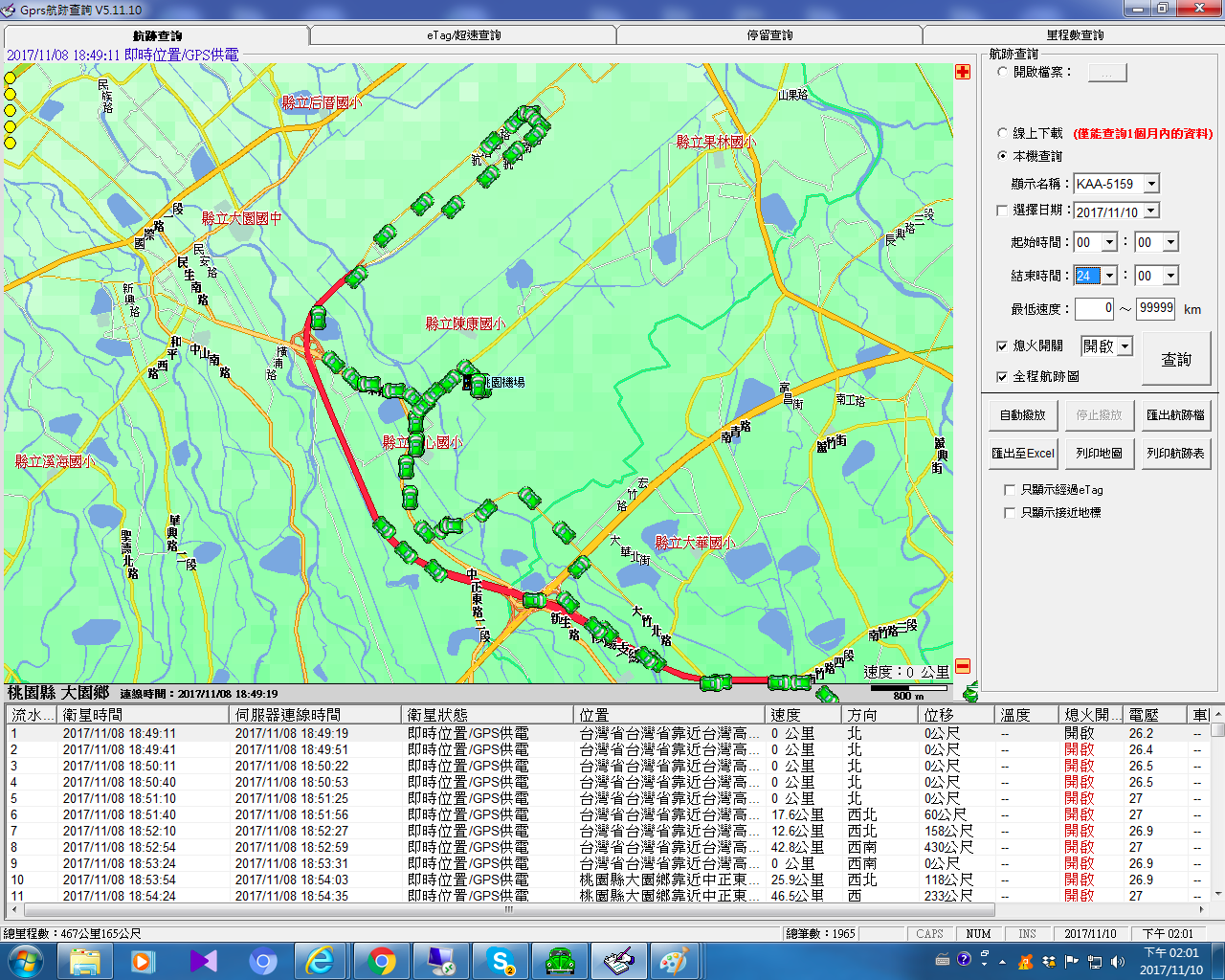Viewport: 1225px width, 980px height.
Task: Select the 線上下載 radio button
Action: coord(1003,133)
